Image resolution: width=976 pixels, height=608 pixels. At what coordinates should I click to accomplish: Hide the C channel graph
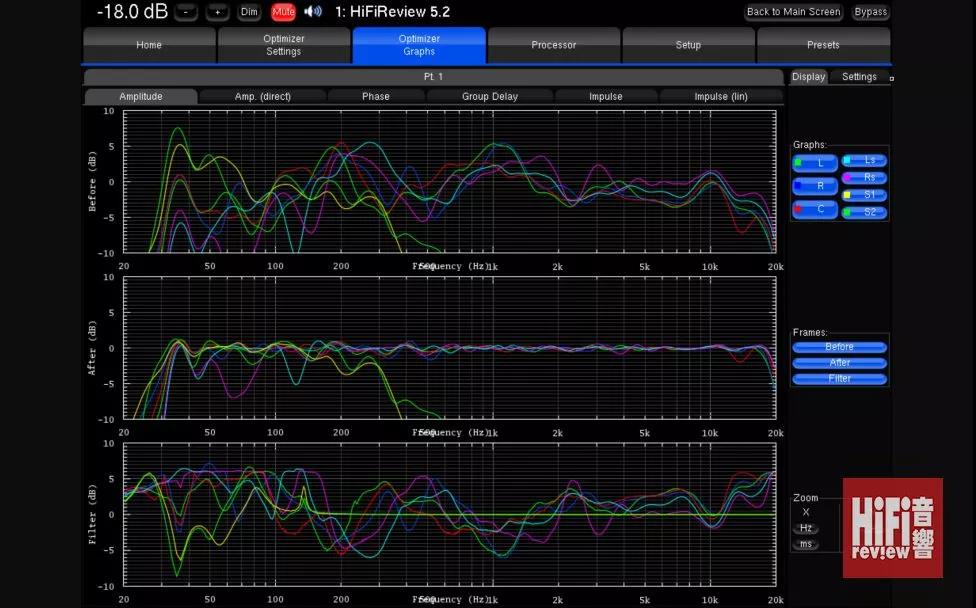(x=814, y=209)
